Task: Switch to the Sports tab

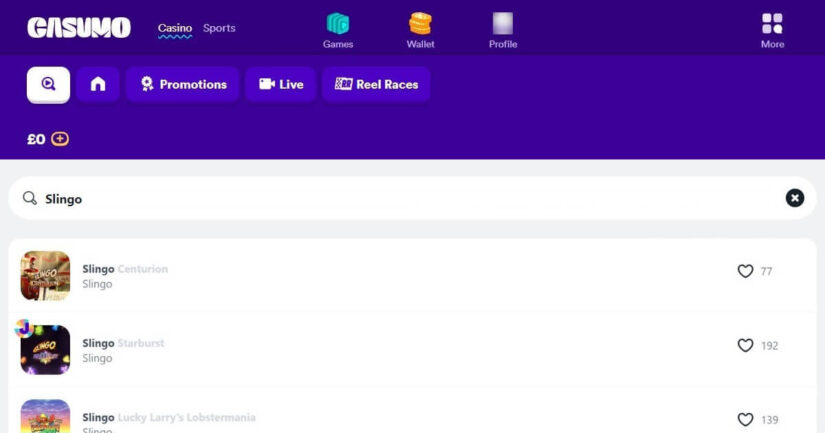Action: pos(219,28)
